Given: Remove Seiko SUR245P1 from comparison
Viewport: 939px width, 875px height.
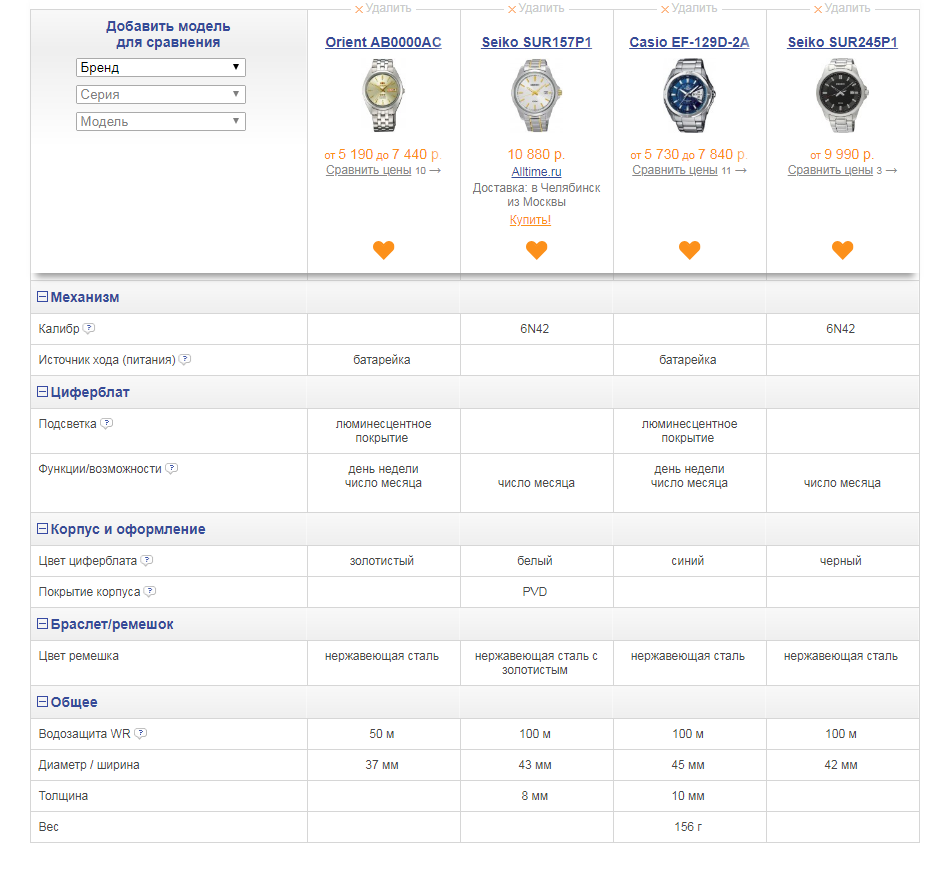Looking at the screenshot, I should tap(842, 8).
